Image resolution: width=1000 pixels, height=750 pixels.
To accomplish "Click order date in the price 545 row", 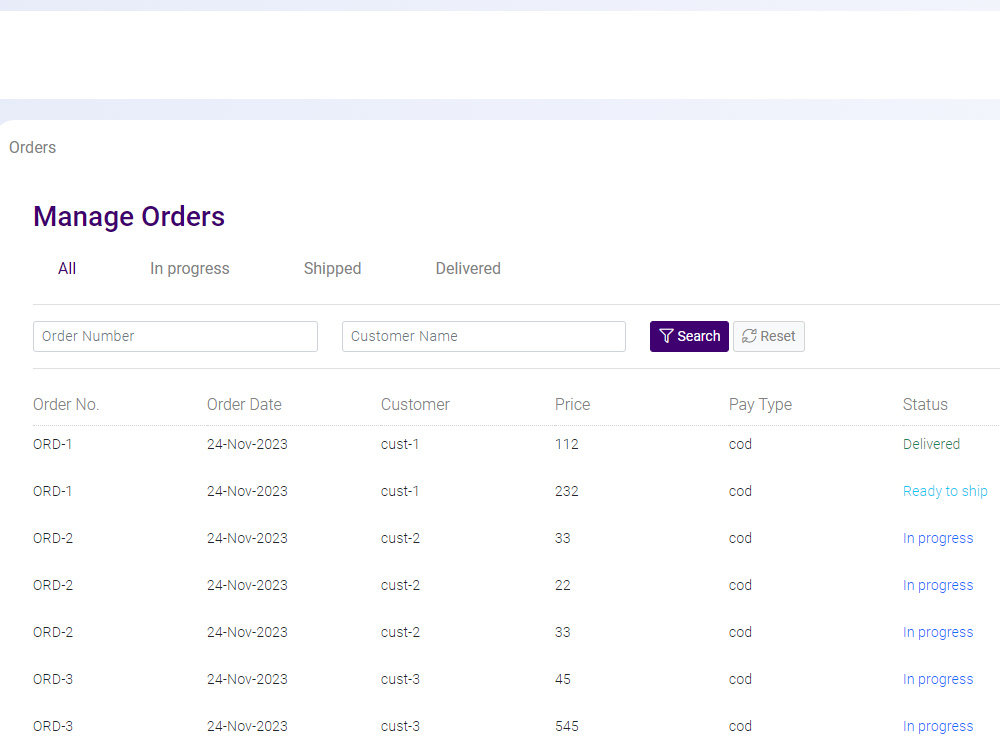I will click(x=247, y=726).
